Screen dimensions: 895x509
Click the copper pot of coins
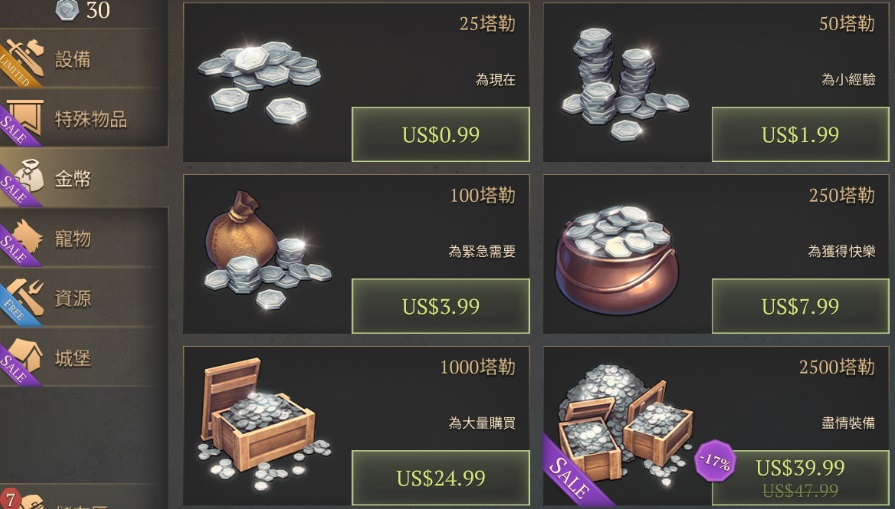click(614, 260)
